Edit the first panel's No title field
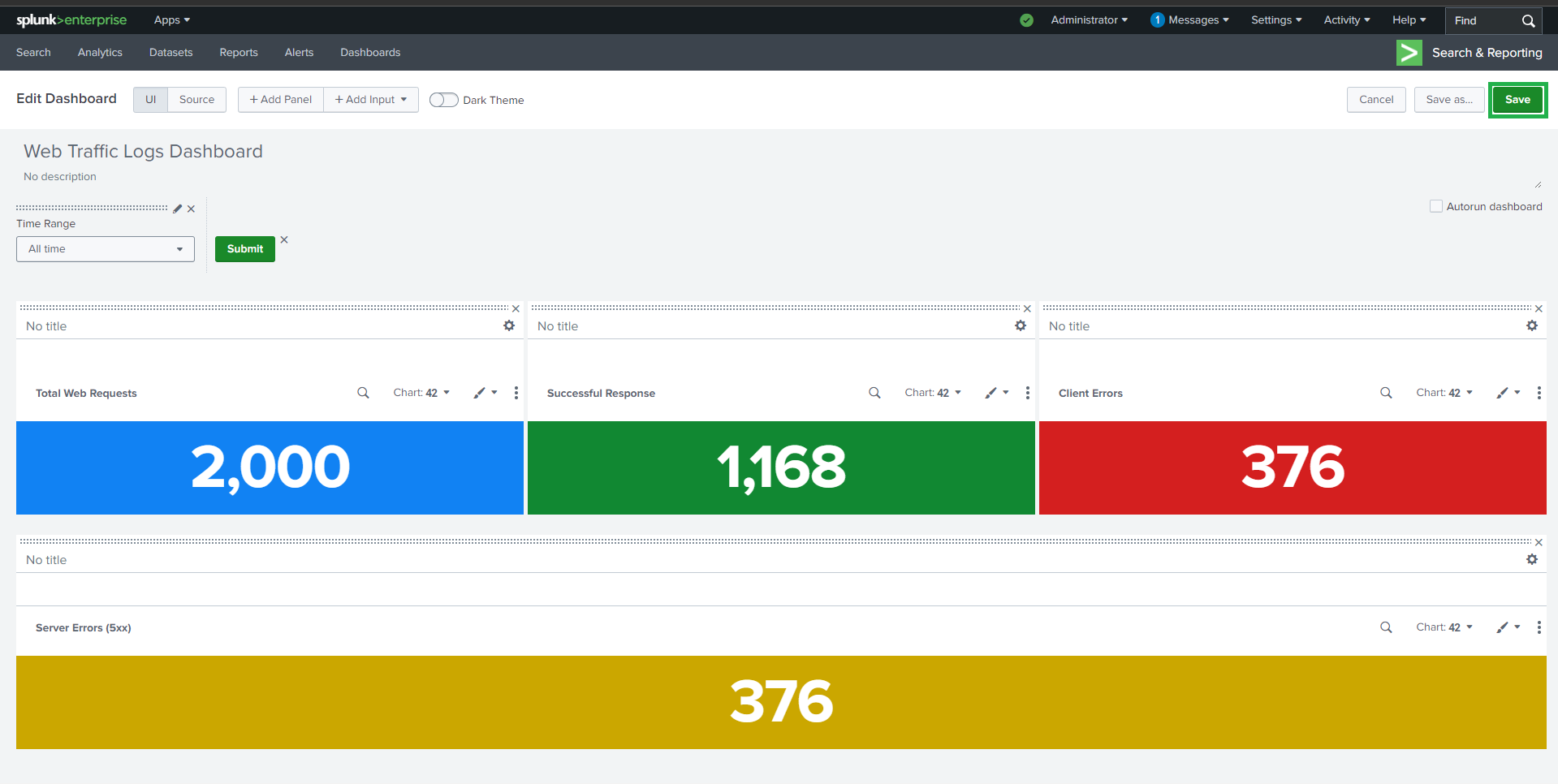This screenshot has width=1558, height=784. coord(46,326)
